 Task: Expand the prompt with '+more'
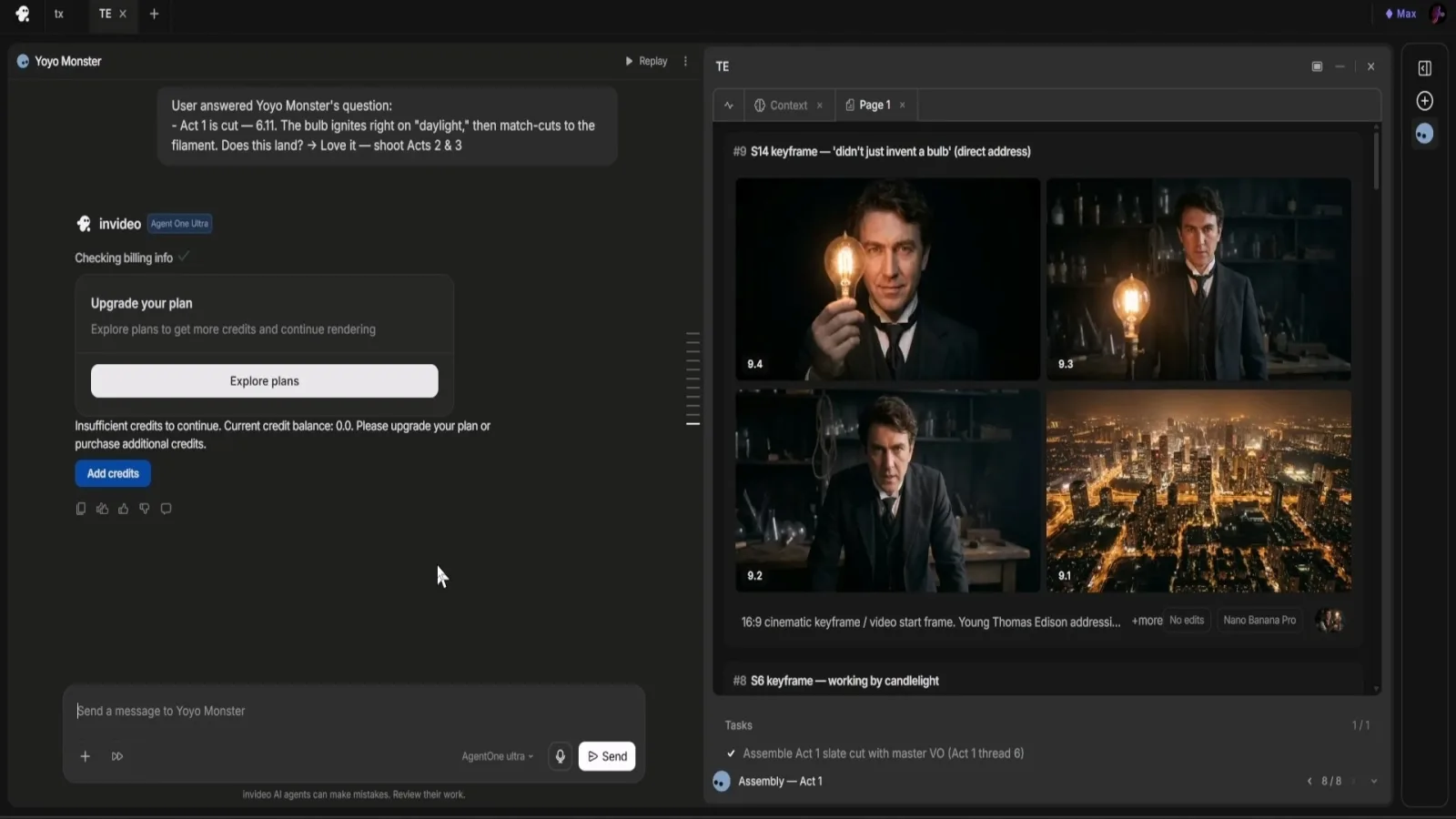pos(1147,621)
